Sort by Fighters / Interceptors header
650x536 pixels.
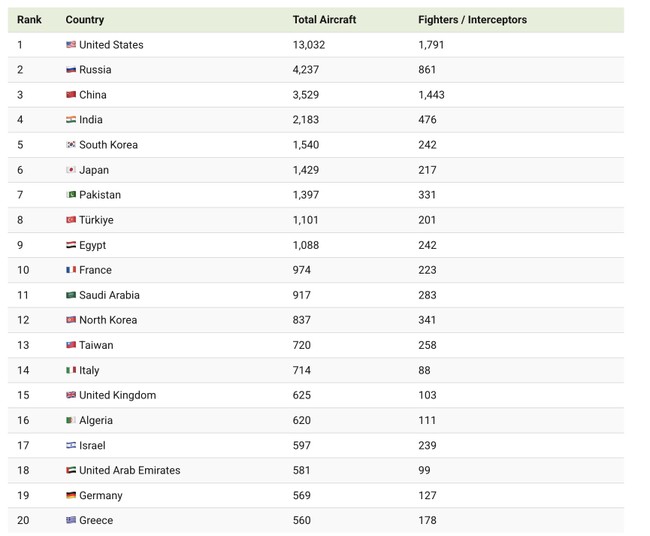point(472,20)
